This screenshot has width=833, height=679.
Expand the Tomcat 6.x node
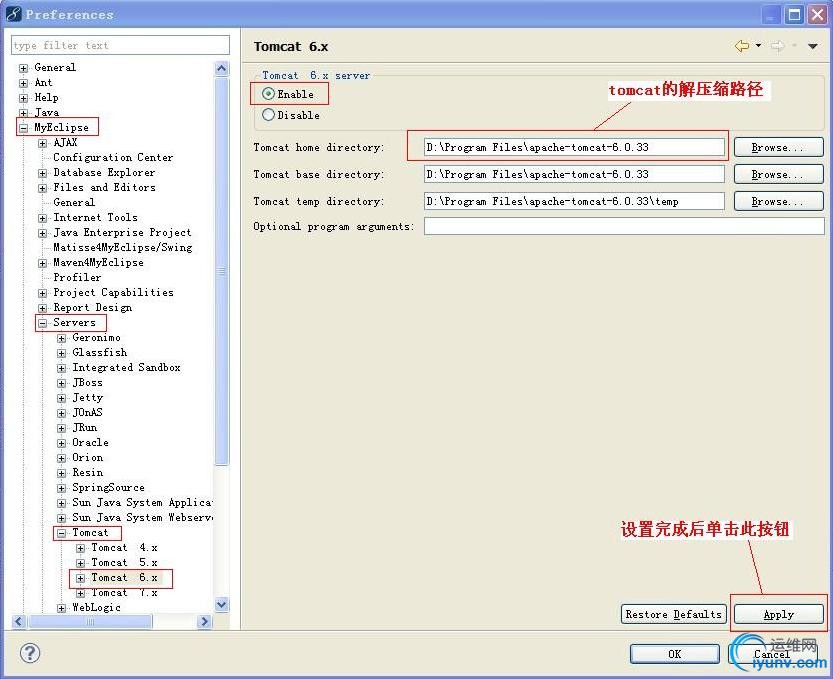pyautogui.click(x=81, y=578)
